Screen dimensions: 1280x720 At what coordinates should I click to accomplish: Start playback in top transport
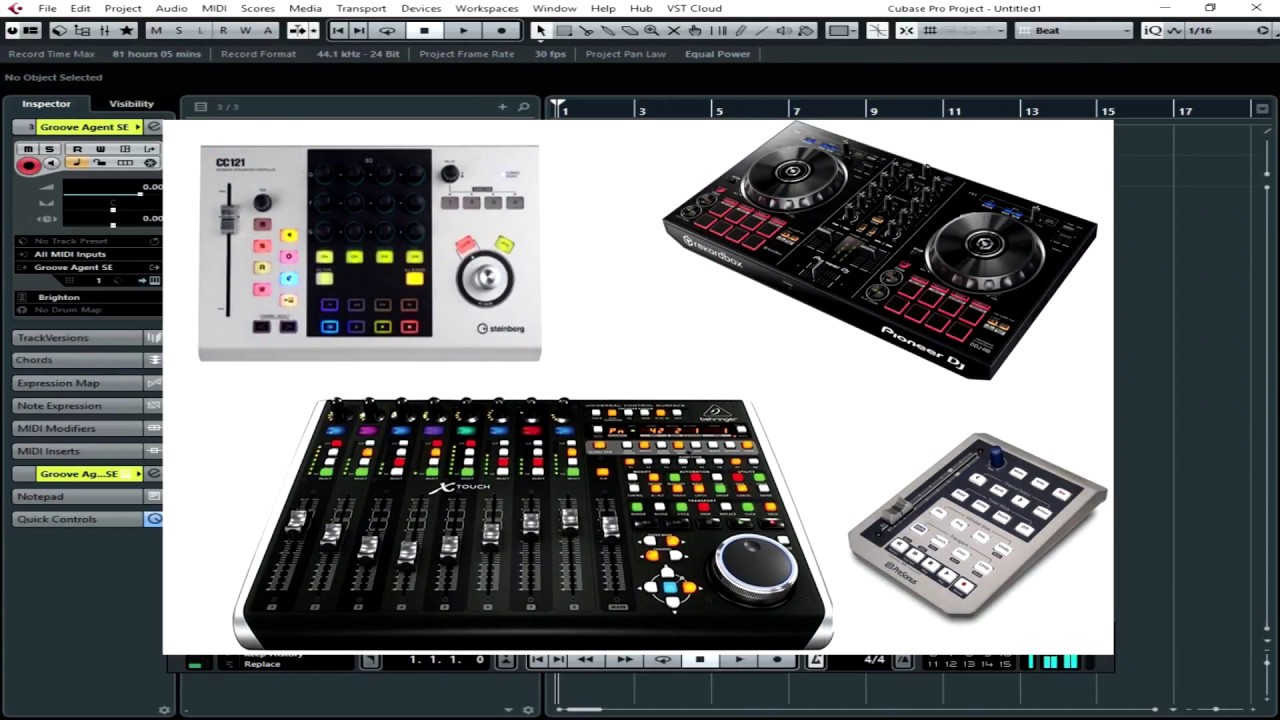point(463,31)
